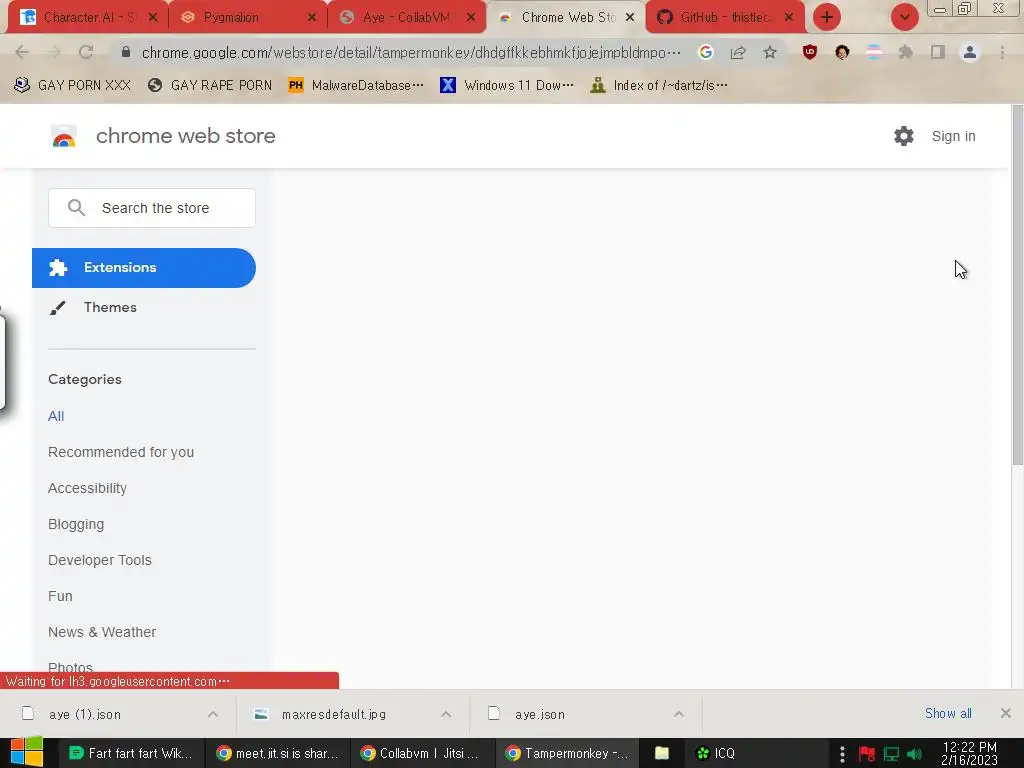The width and height of the screenshot is (1024, 768).
Task: Click the Sign in link
Action: 953,136
